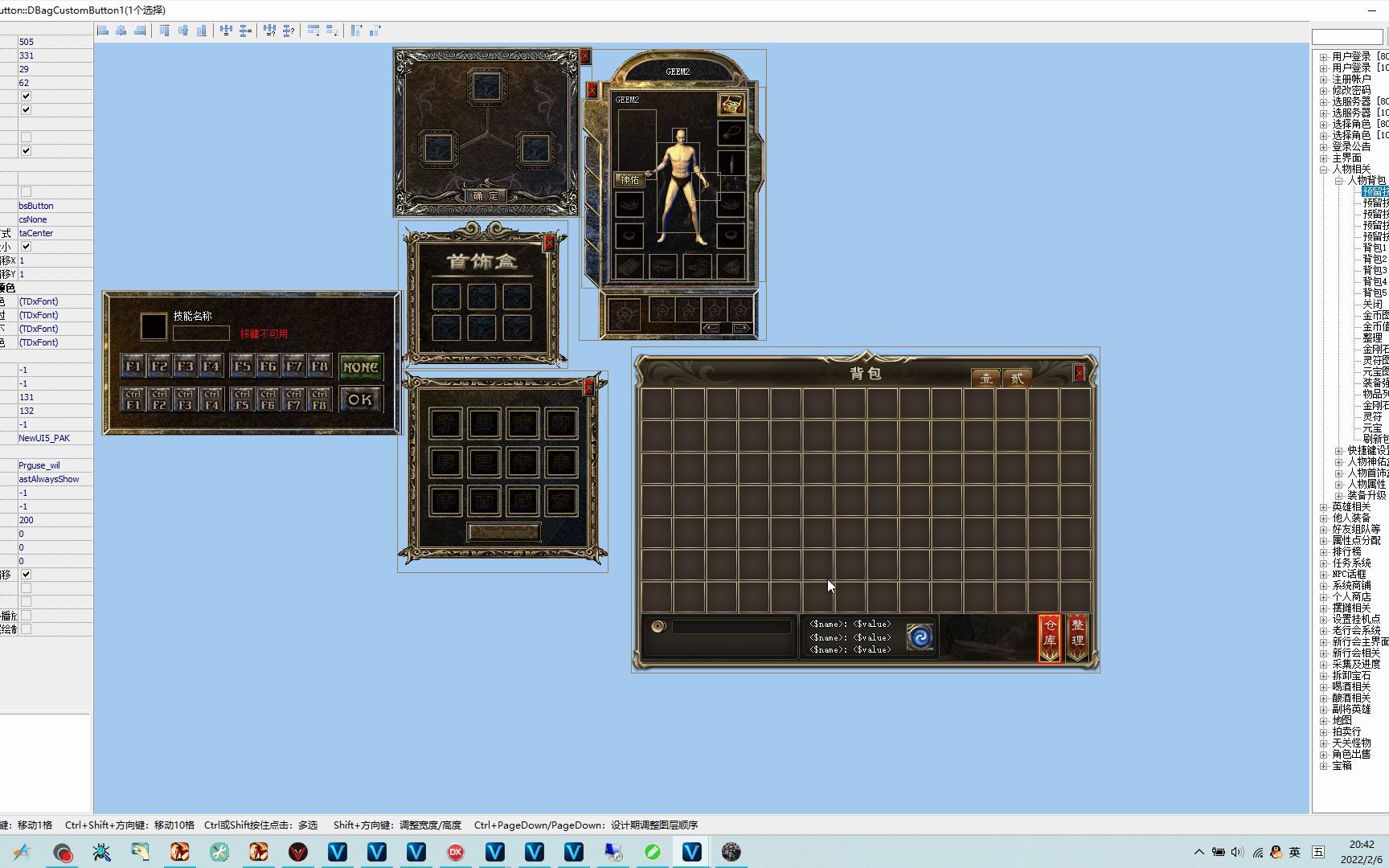
Task: Click the red 整理 sort button
Action: [x=1077, y=638]
